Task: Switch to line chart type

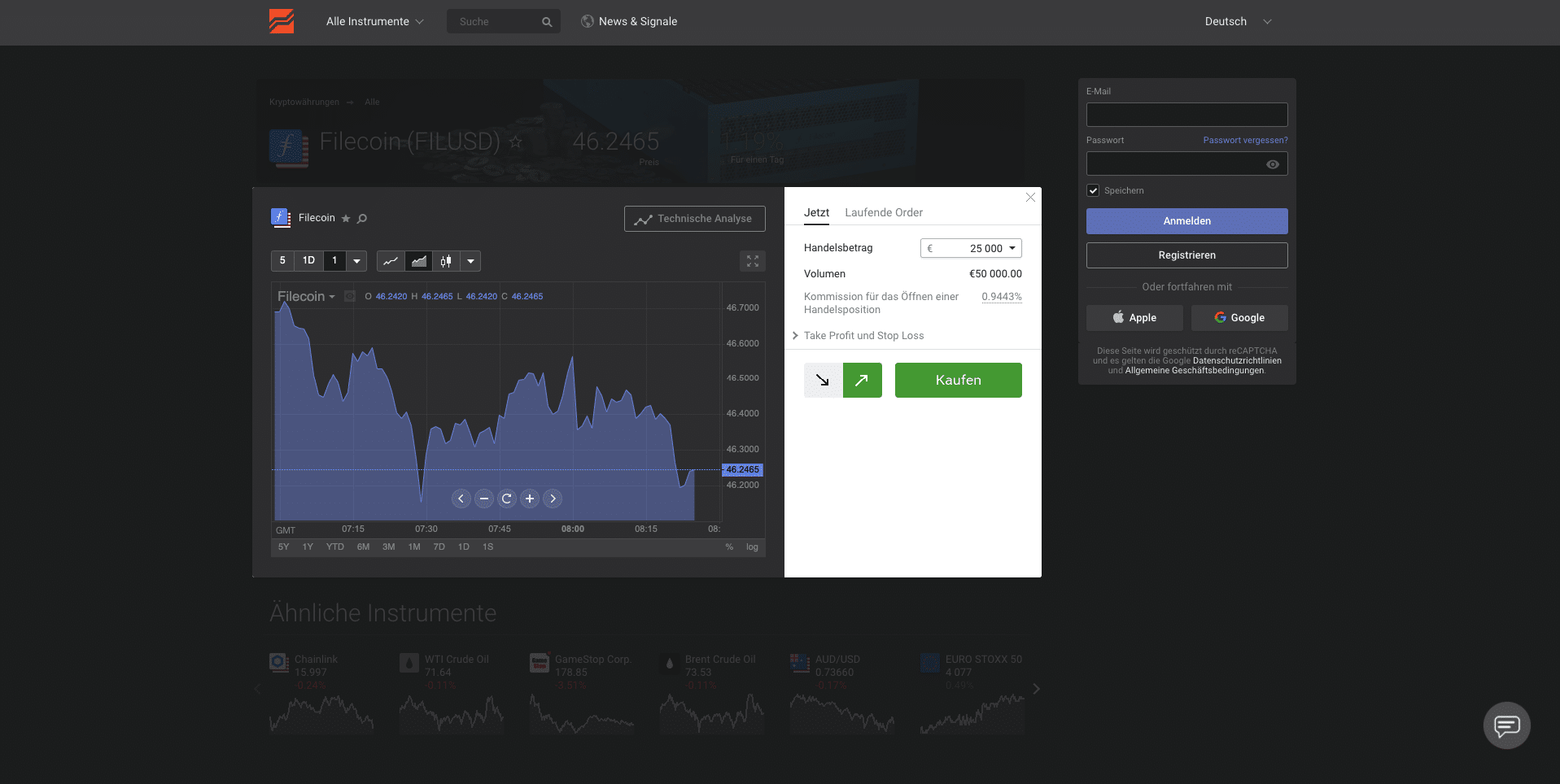Action: click(x=391, y=261)
